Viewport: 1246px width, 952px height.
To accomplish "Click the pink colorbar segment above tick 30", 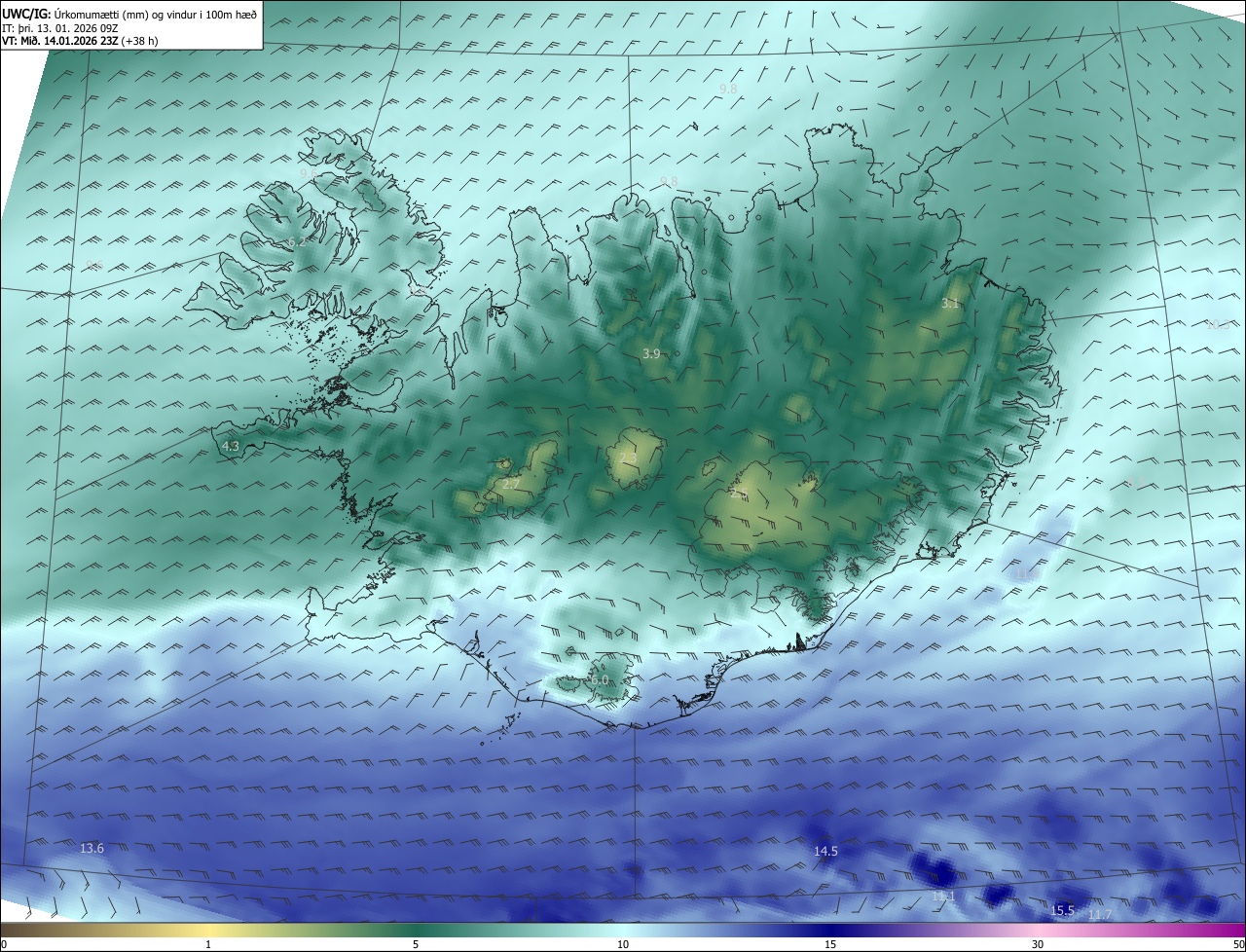I will [1038, 930].
